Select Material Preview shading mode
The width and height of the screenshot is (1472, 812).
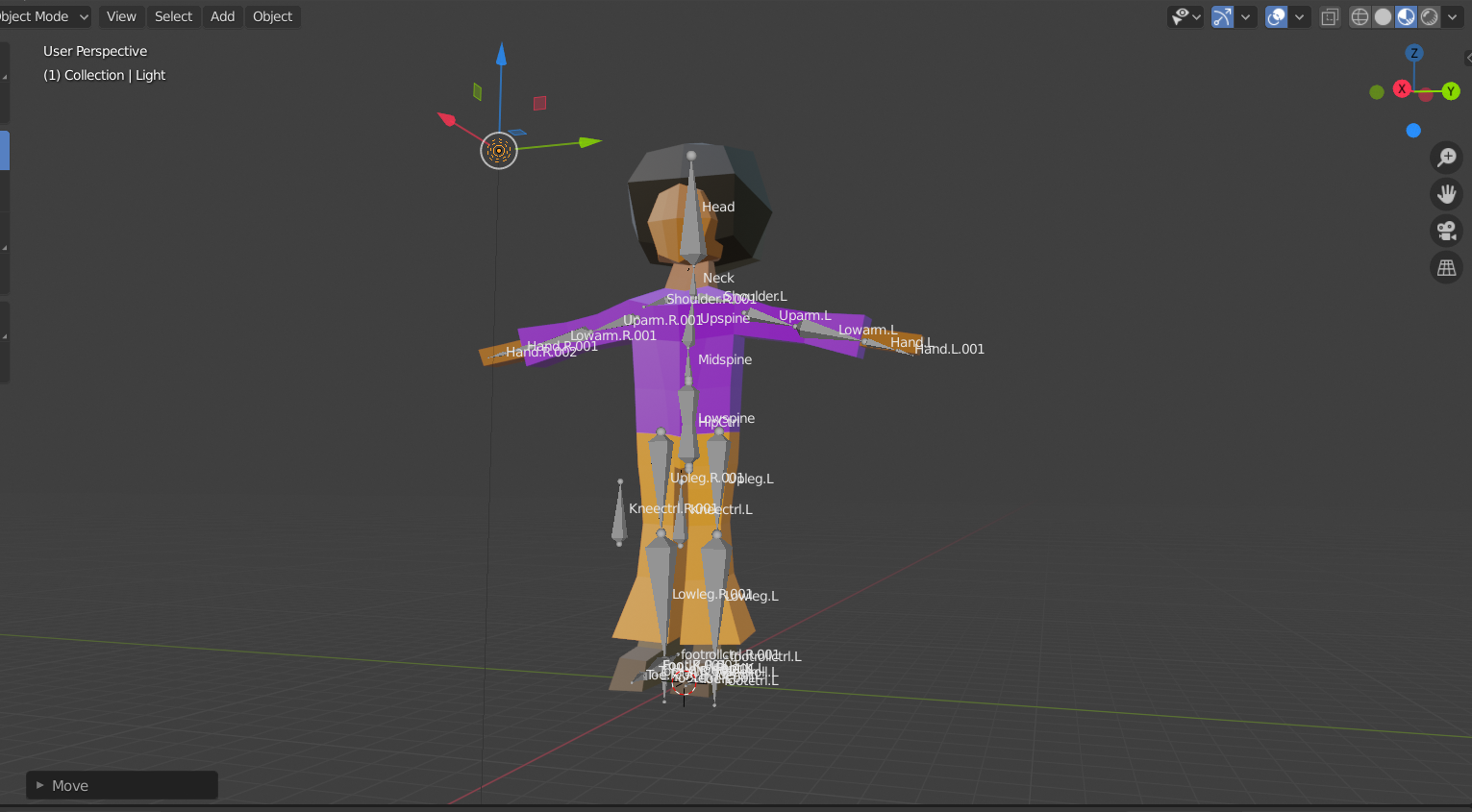[x=1406, y=16]
